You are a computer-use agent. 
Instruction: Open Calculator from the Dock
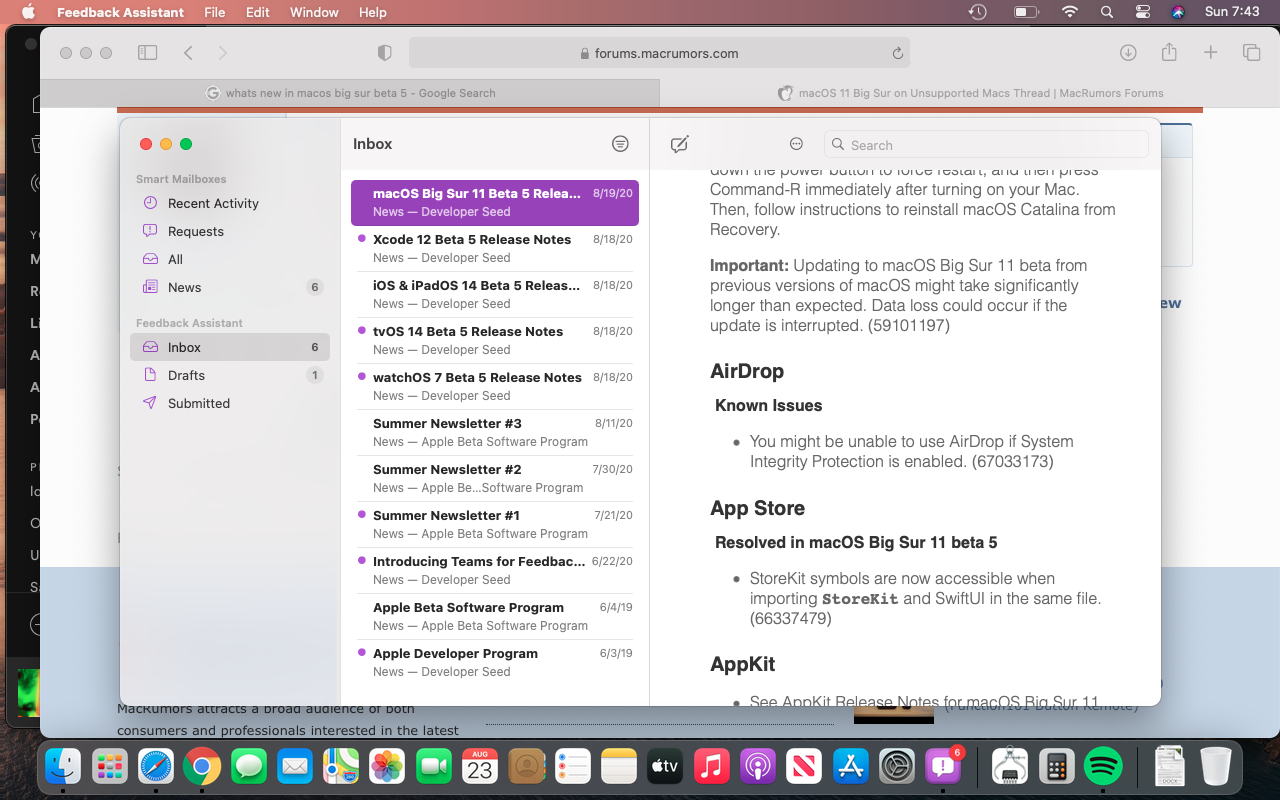click(1056, 767)
